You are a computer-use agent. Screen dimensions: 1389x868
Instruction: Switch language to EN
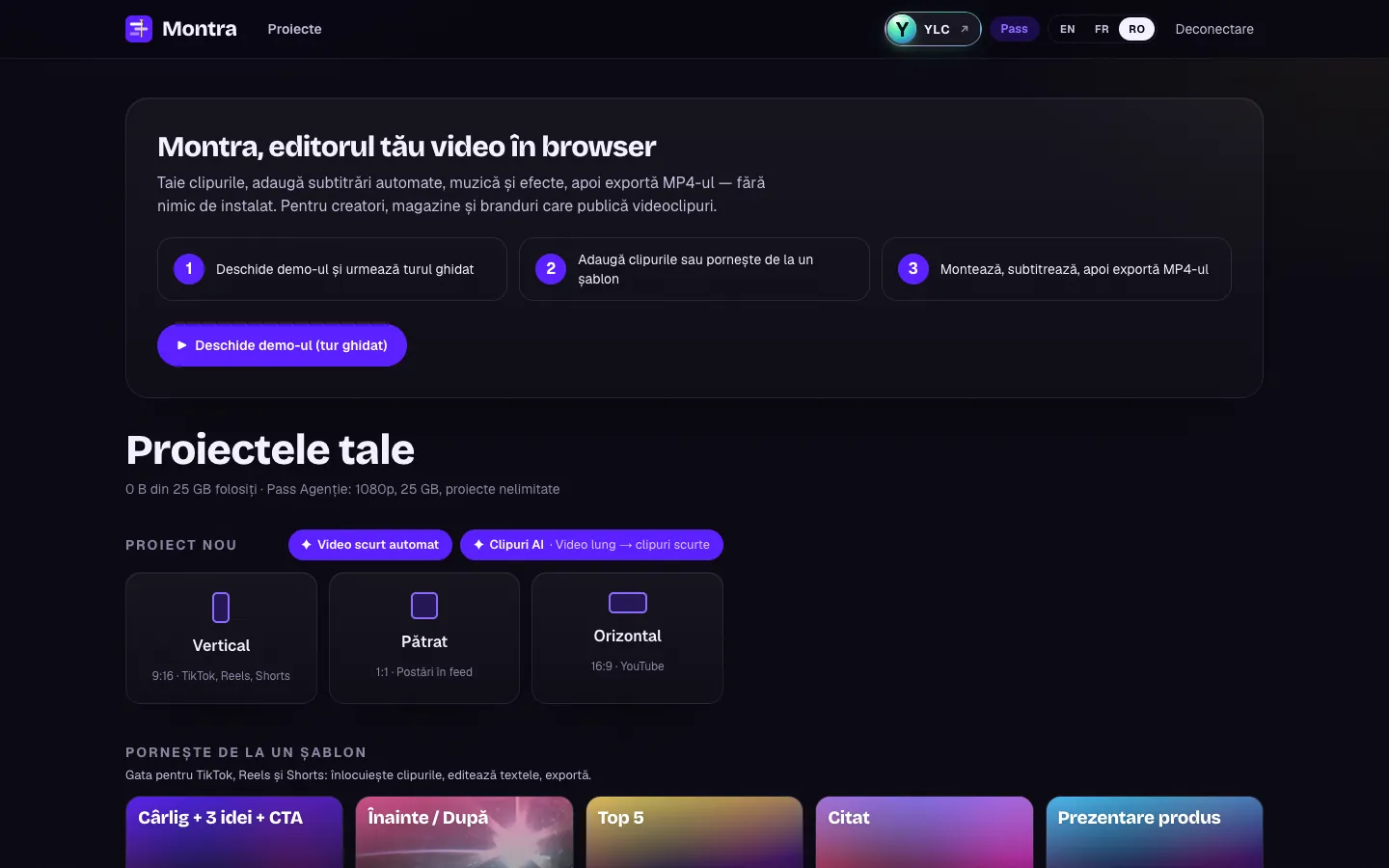point(1068,29)
